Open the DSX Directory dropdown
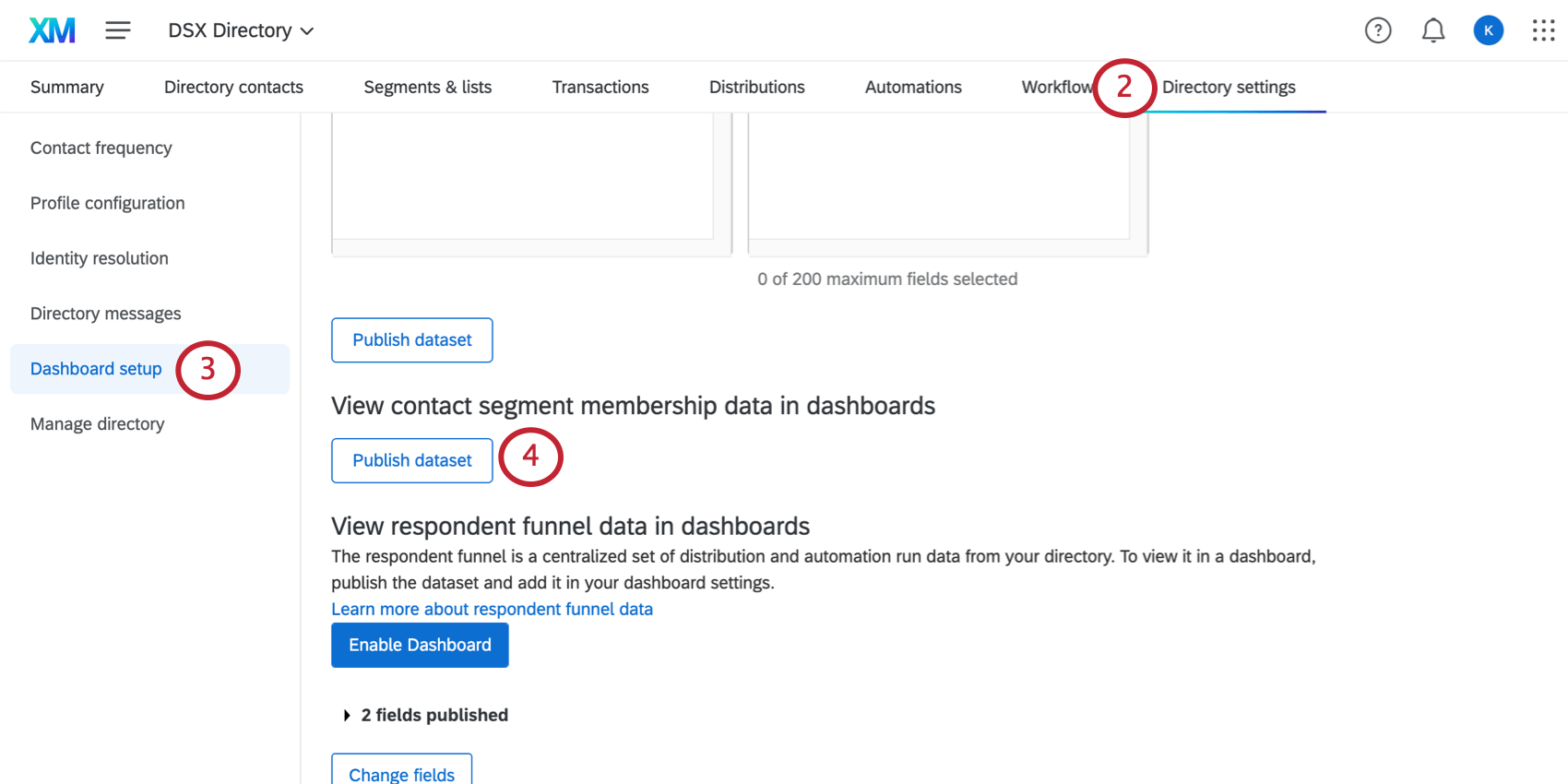The image size is (1568, 784). click(240, 30)
